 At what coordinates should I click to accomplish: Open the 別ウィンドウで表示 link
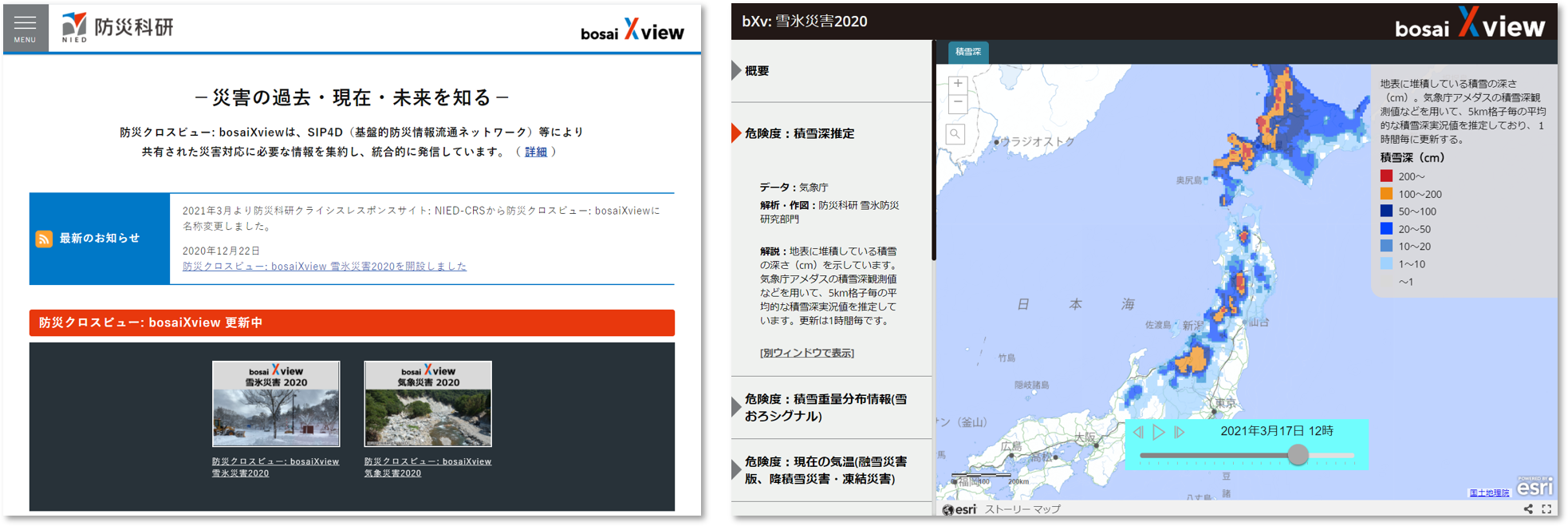pos(806,353)
